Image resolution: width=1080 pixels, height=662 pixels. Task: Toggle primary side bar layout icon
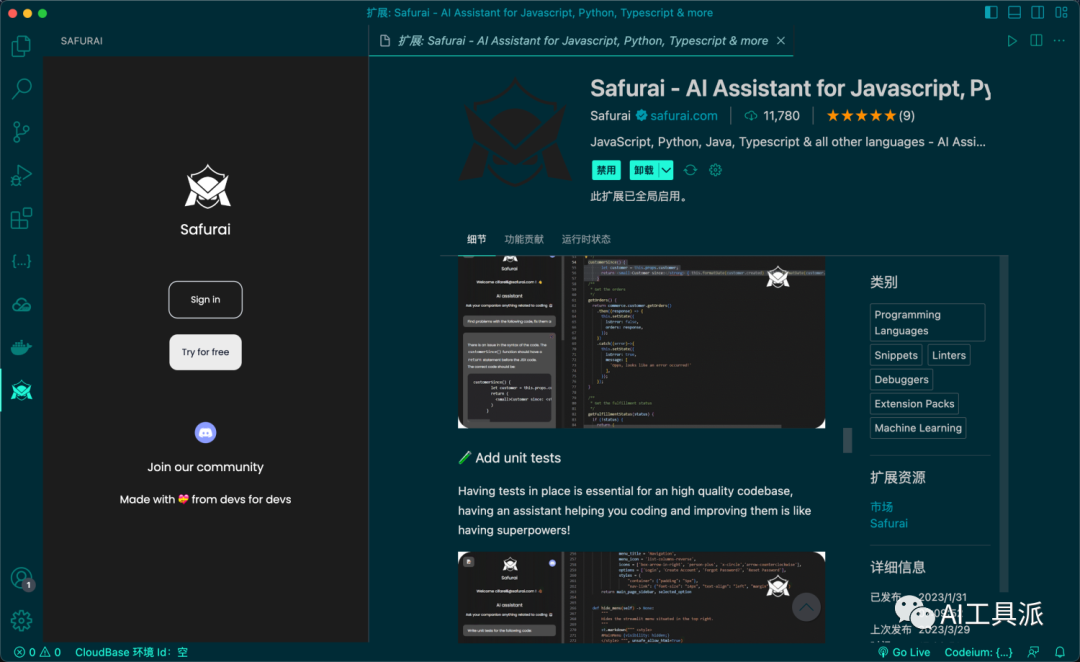point(991,12)
